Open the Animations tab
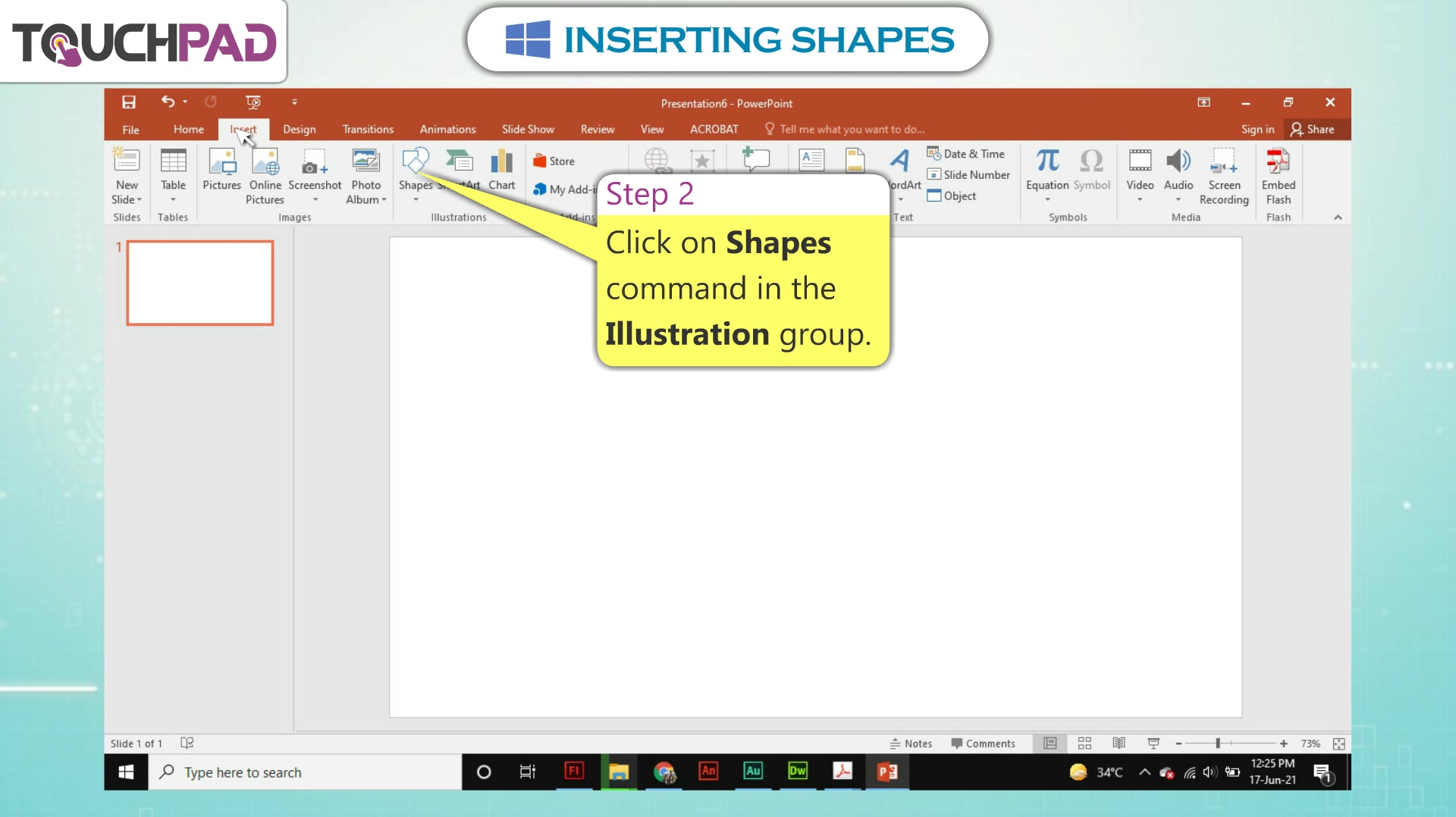The image size is (1456, 817). pos(447,130)
